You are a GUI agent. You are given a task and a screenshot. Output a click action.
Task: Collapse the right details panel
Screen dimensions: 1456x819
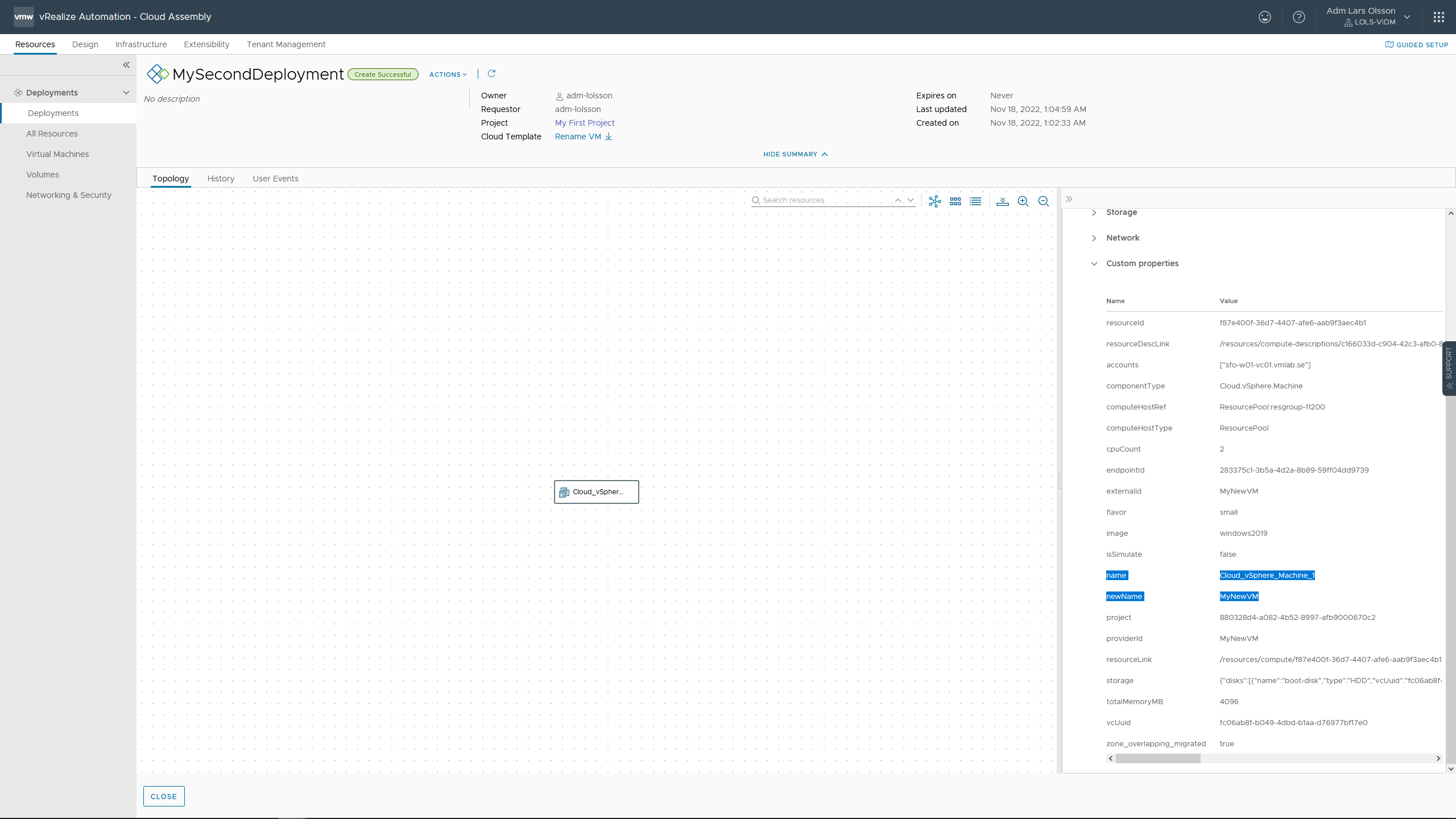pyautogui.click(x=1069, y=199)
